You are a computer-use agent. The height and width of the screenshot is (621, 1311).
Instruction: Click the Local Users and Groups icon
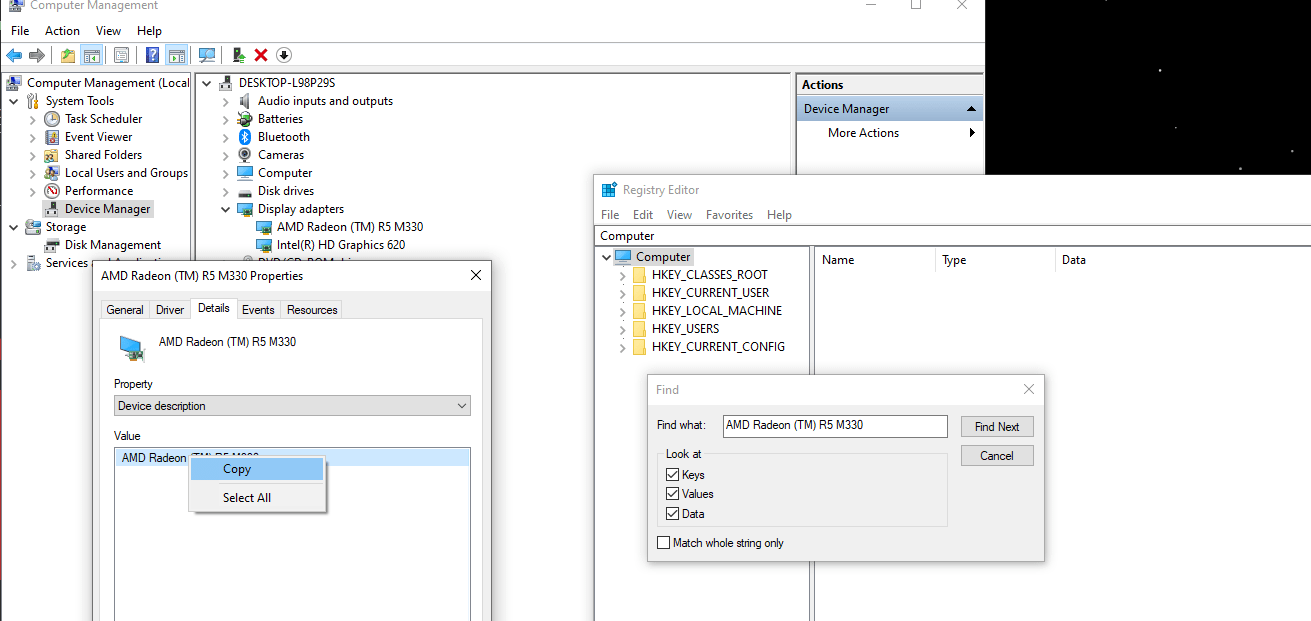pyautogui.click(x=52, y=173)
